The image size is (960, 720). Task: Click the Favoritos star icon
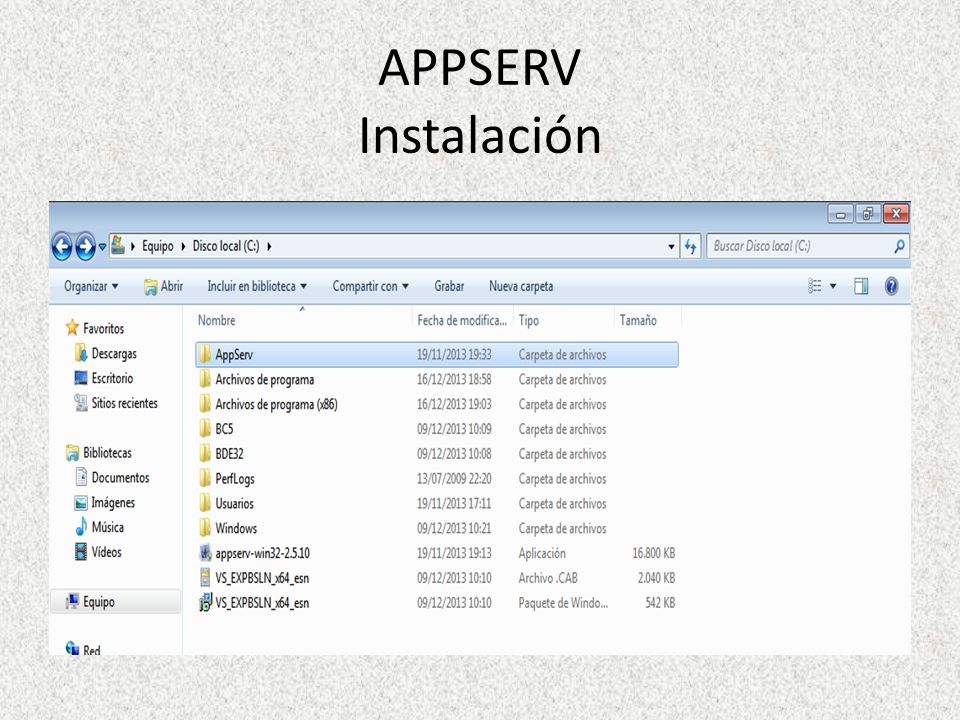(72, 328)
